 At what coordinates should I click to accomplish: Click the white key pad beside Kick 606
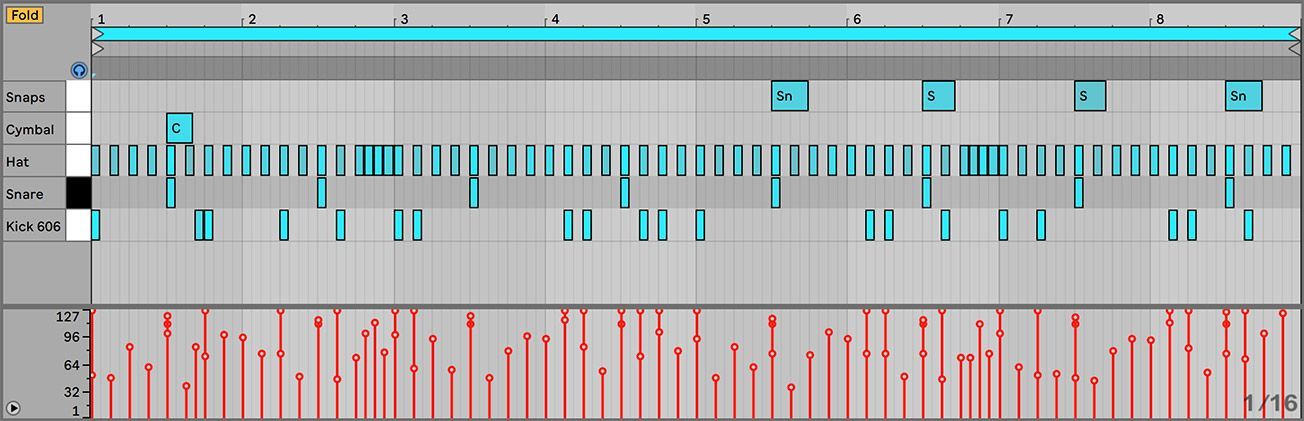click(78, 225)
